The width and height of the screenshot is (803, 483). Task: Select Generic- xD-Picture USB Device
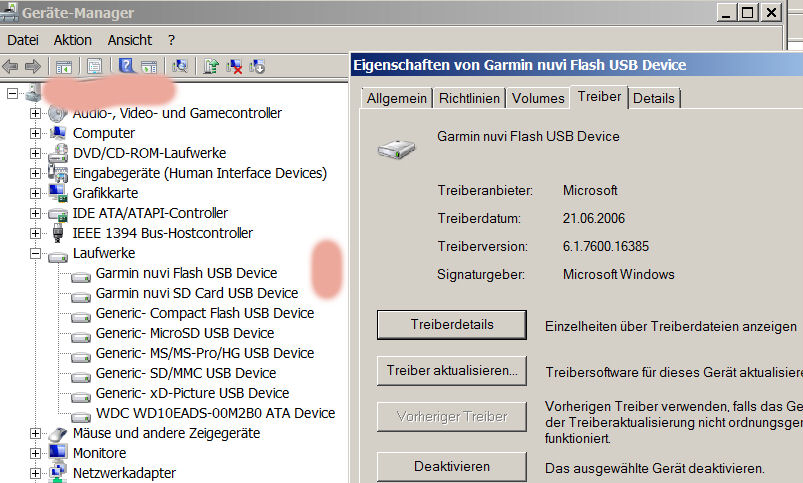pos(193,393)
